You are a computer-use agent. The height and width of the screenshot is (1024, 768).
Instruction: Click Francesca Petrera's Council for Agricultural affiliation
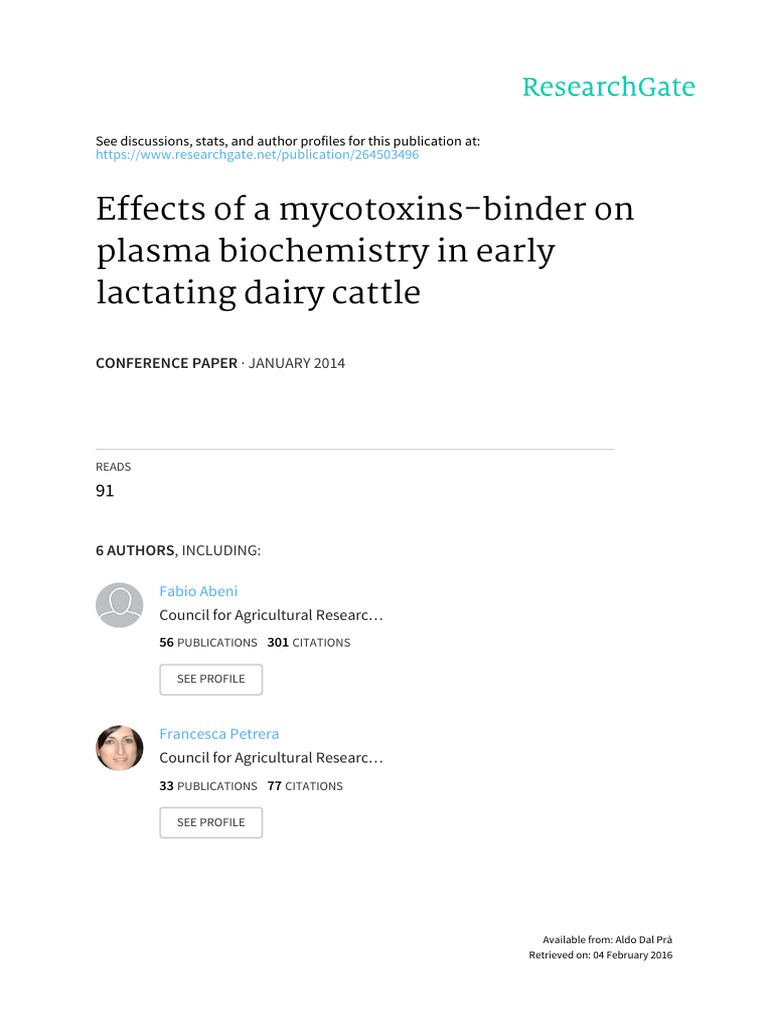(271, 758)
